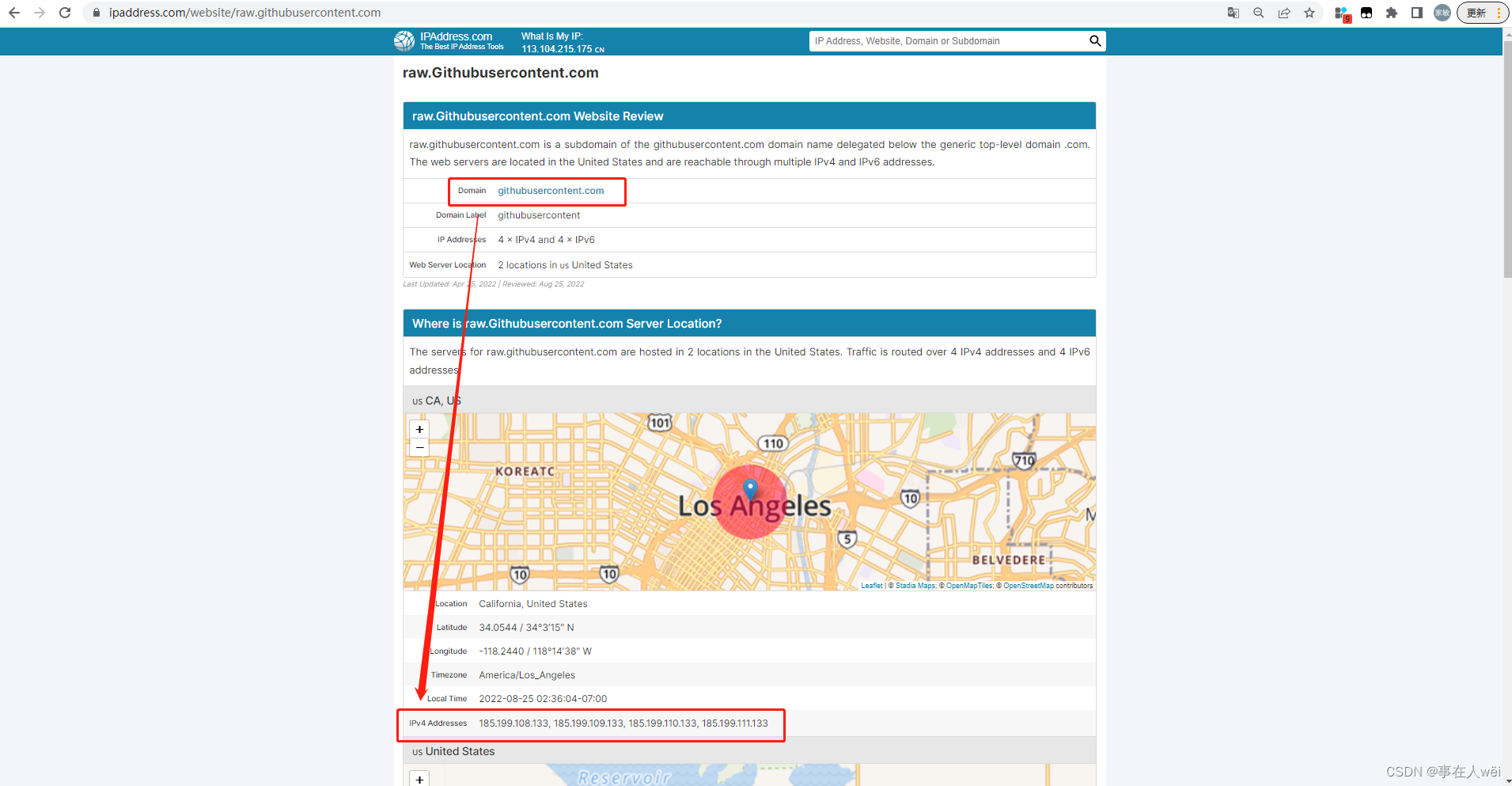Open the OpenStreetMap attribution link
The height and width of the screenshot is (786, 1512).
1029,586
